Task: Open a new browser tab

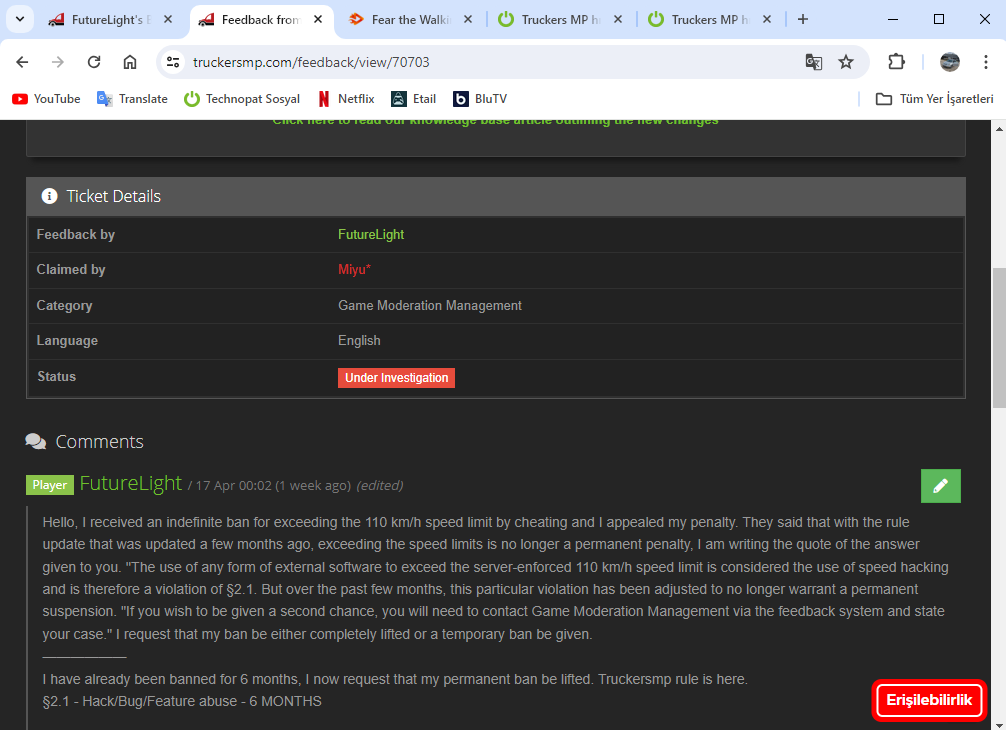Action: 803,19
